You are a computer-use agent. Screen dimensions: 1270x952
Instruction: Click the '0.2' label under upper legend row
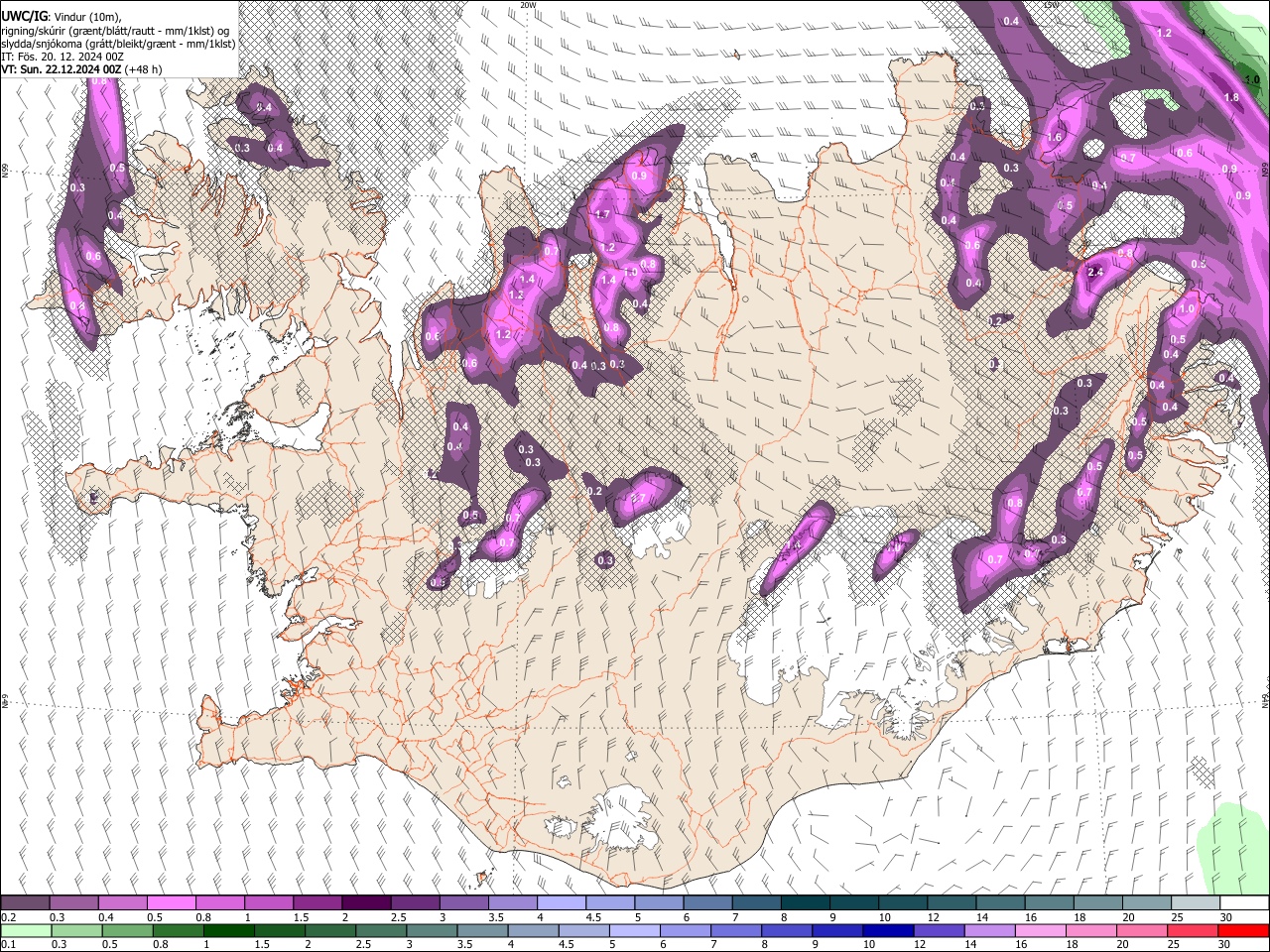pos(9,917)
